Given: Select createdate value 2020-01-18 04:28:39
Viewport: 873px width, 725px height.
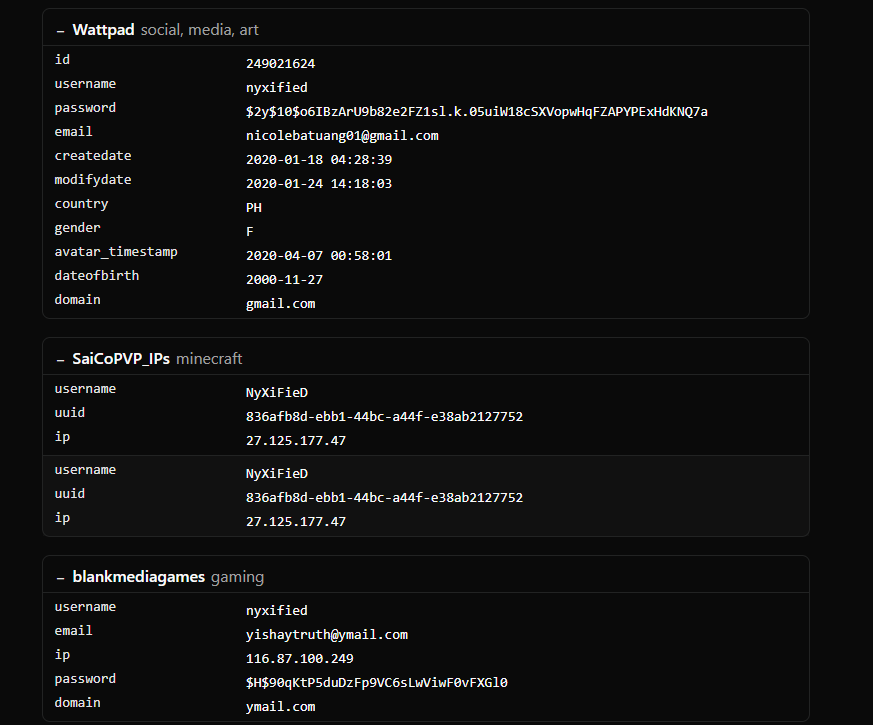Looking at the screenshot, I should coord(319,160).
